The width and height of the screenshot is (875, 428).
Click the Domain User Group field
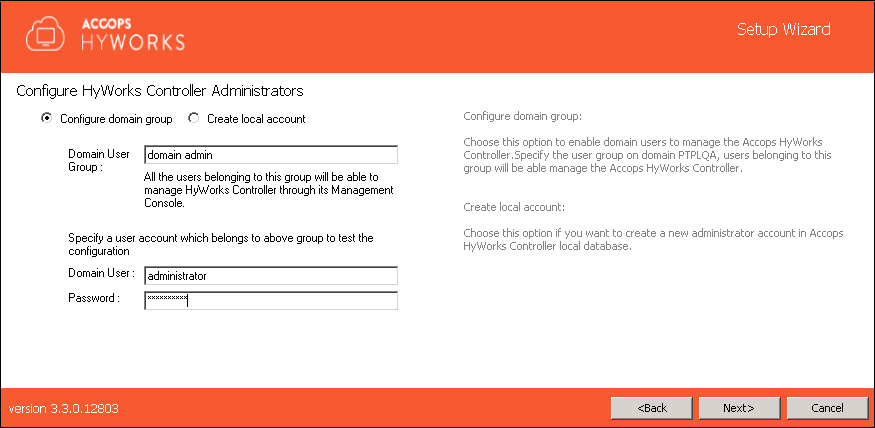(x=271, y=155)
